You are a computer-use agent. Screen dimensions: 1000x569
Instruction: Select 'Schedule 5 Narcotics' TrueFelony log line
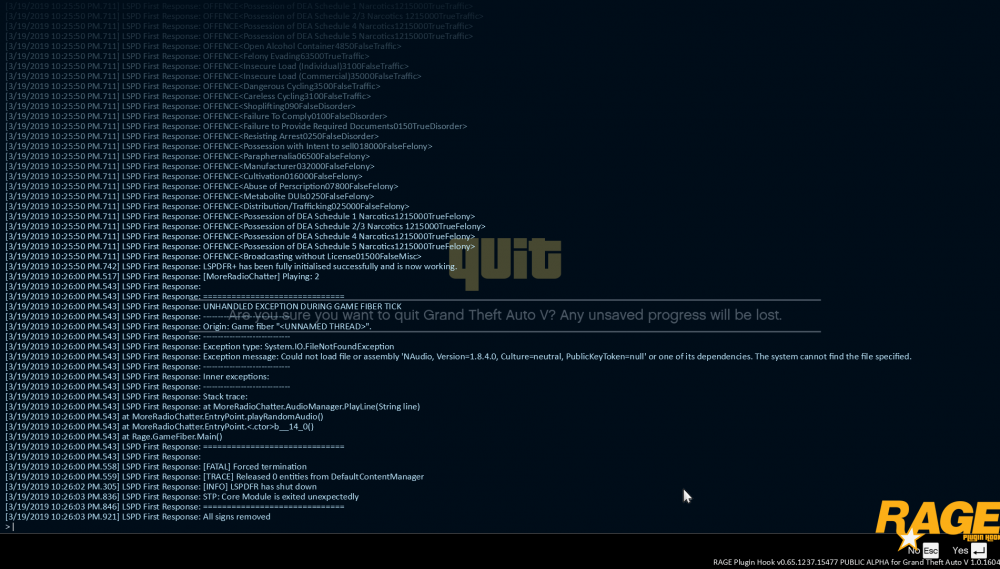point(240,246)
